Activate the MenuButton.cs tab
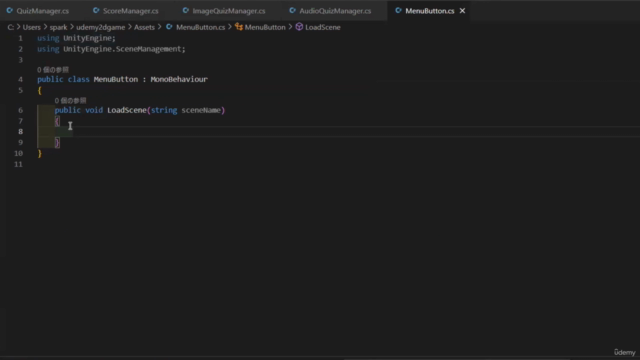 tap(429, 11)
